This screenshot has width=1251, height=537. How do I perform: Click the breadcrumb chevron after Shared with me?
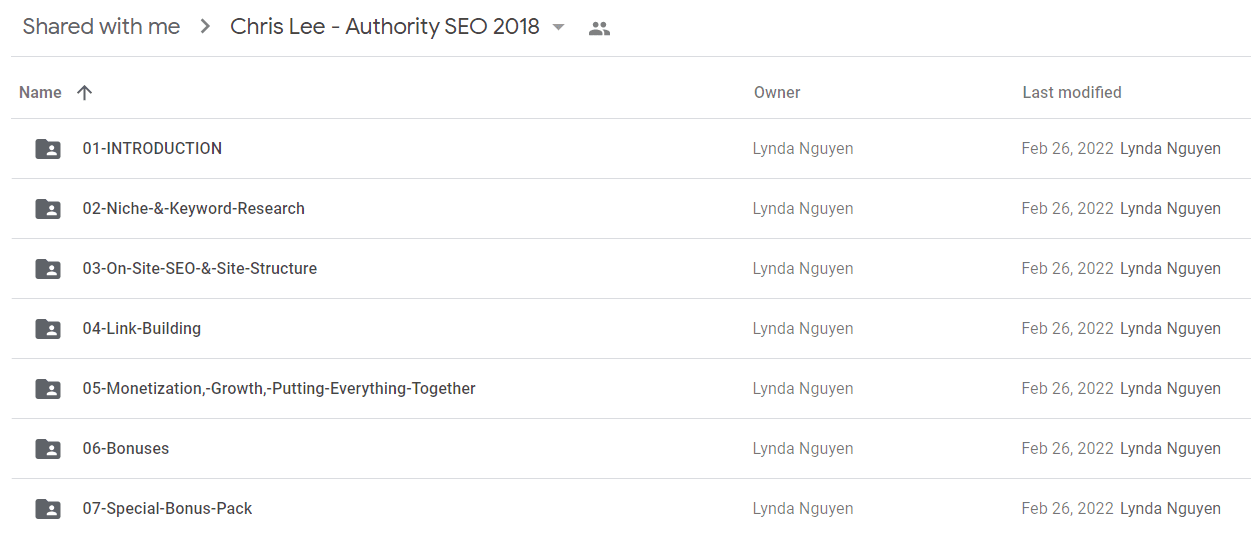pos(205,27)
